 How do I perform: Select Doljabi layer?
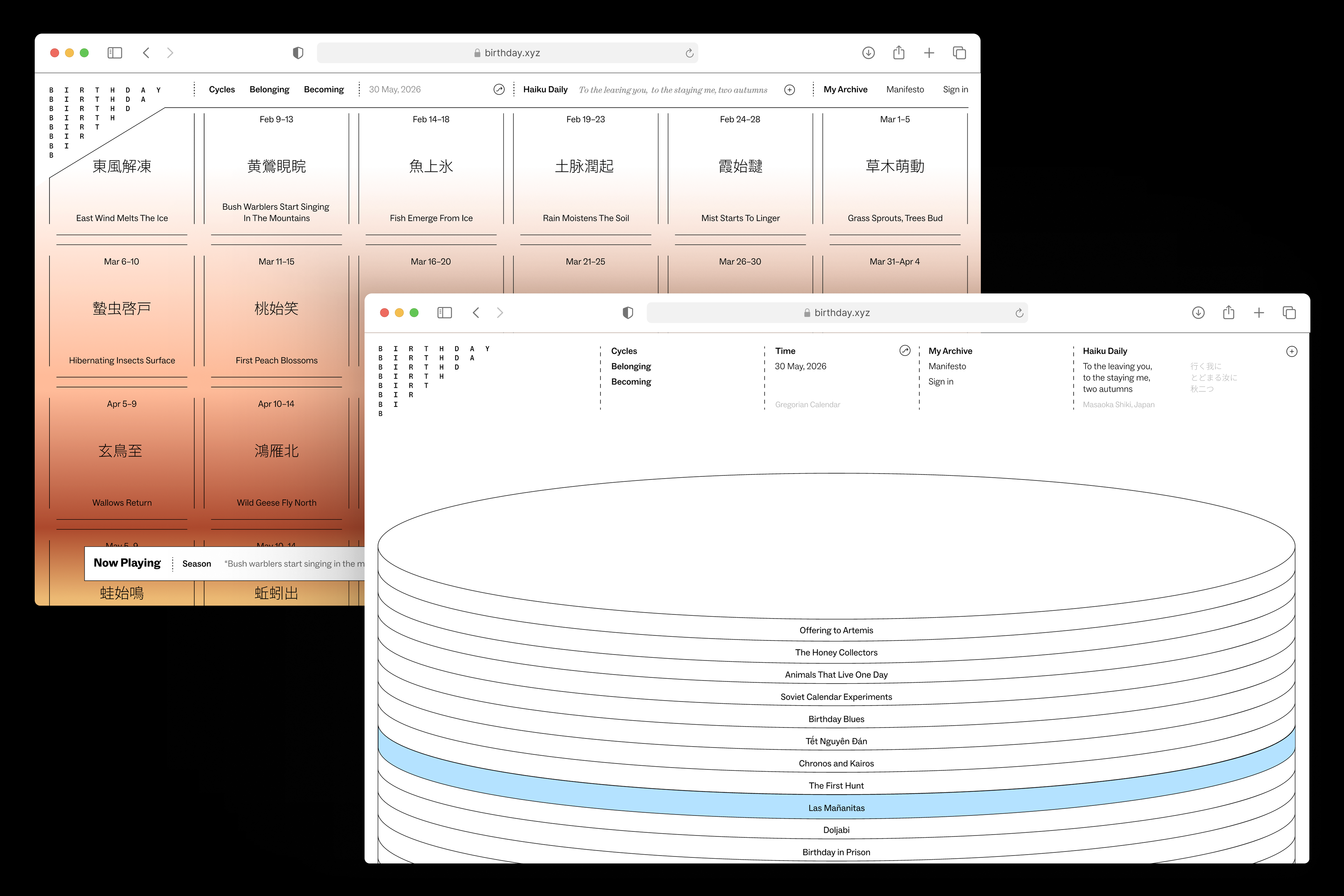(836, 830)
